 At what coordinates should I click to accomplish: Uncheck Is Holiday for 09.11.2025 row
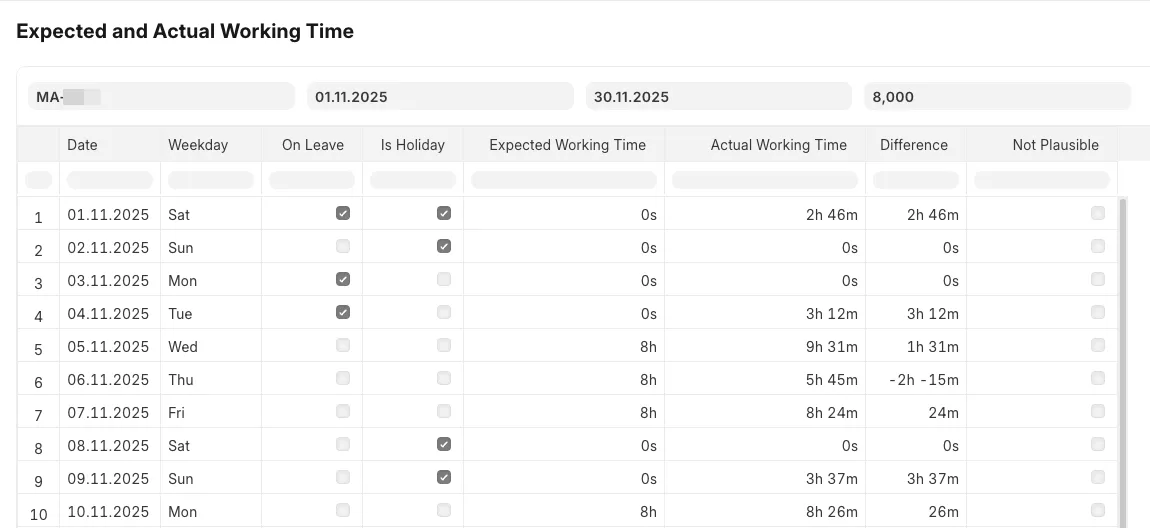444,477
